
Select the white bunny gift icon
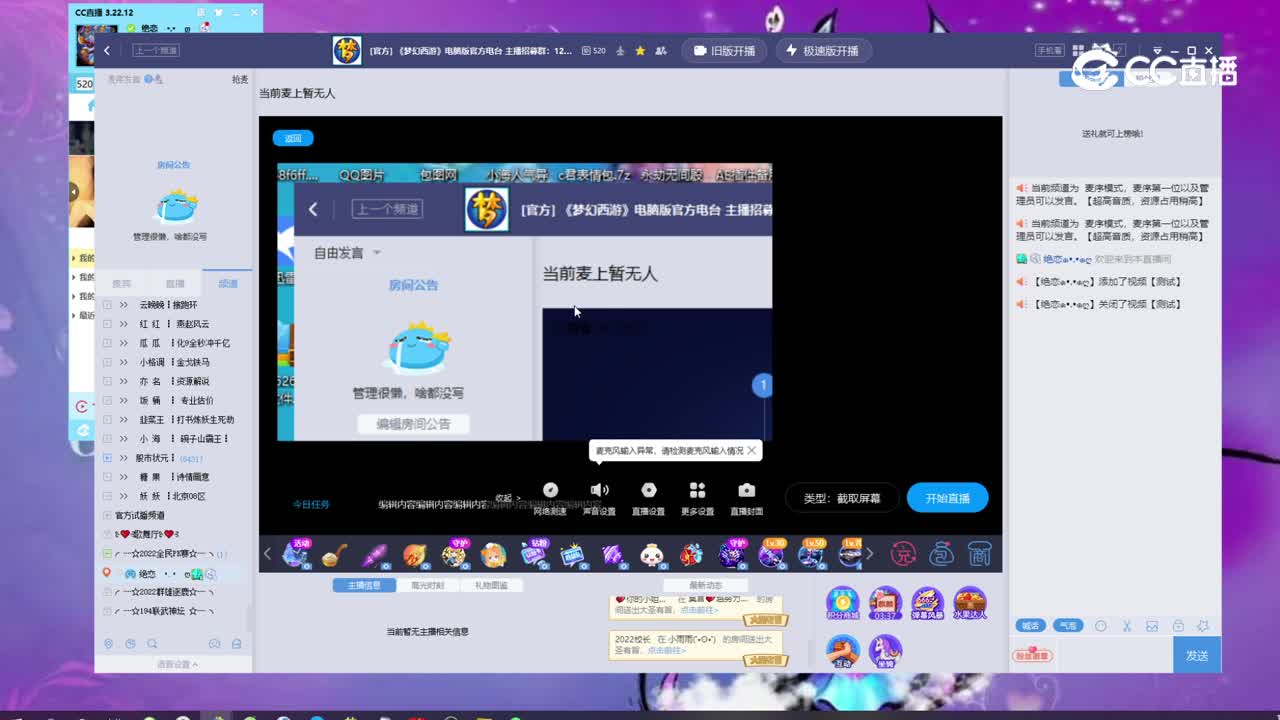tap(652, 554)
